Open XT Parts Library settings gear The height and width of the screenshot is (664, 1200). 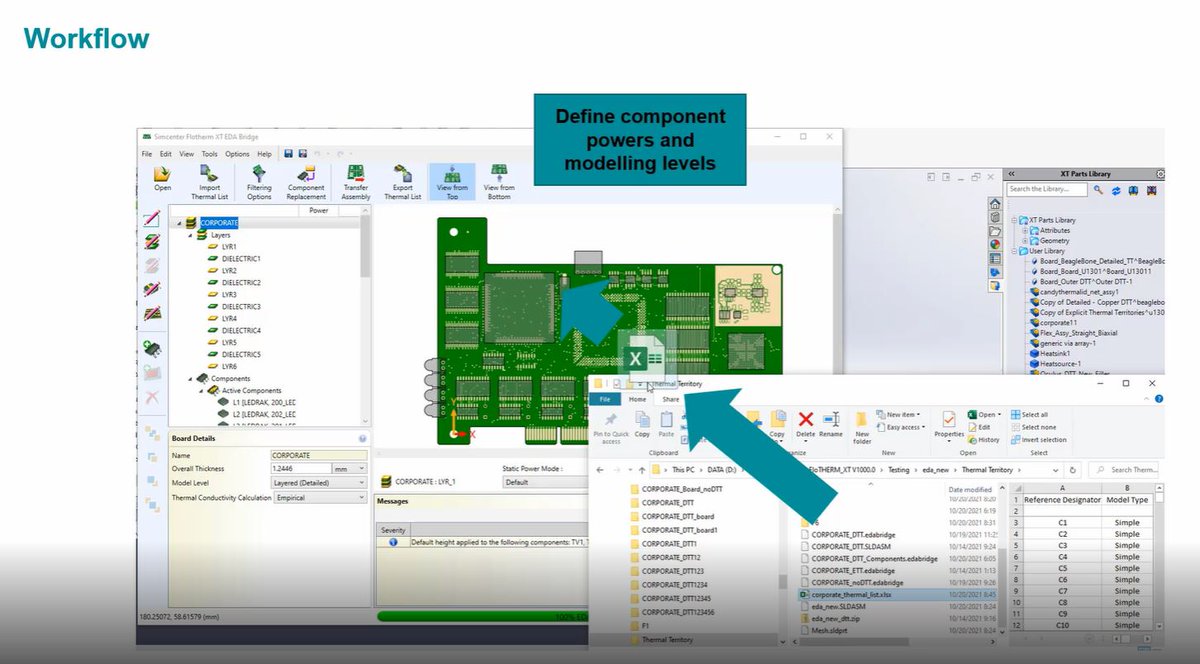(x=1160, y=174)
